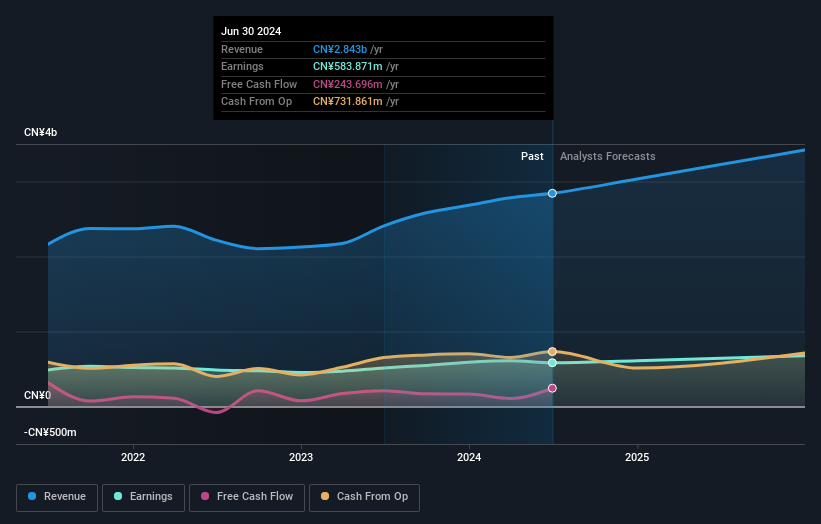The height and width of the screenshot is (524, 821).
Task: Click the CN¥731.861m cash from op value
Action: (348, 102)
